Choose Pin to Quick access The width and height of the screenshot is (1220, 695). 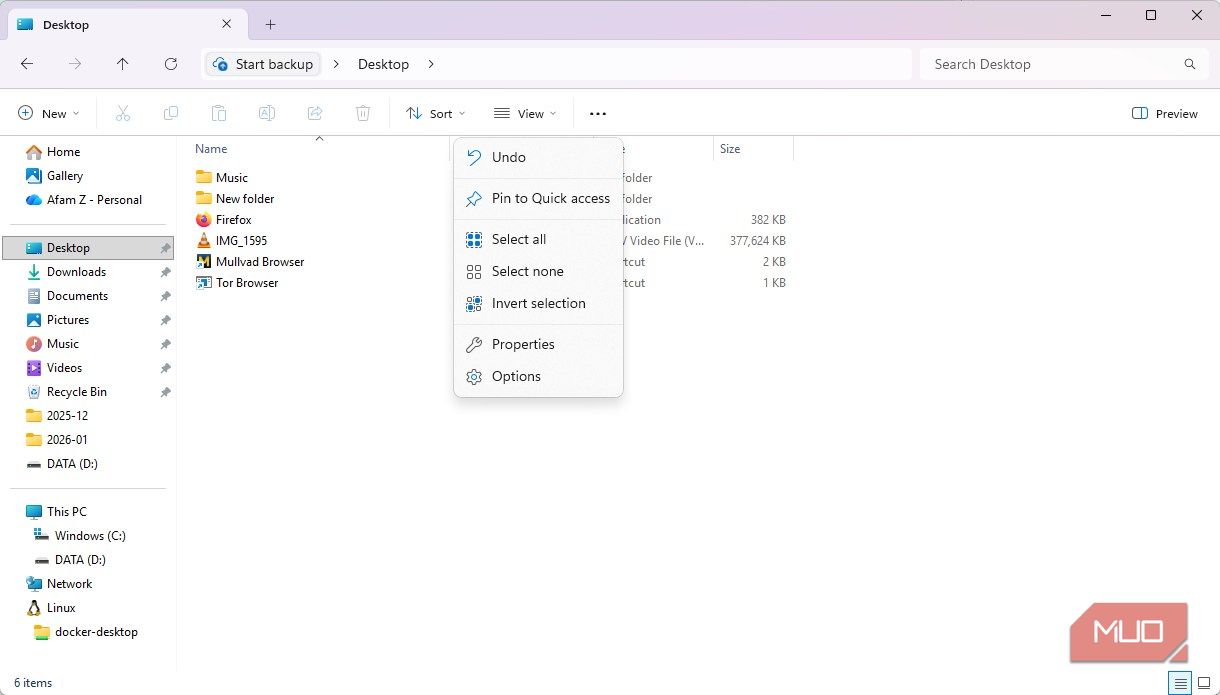click(x=538, y=198)
